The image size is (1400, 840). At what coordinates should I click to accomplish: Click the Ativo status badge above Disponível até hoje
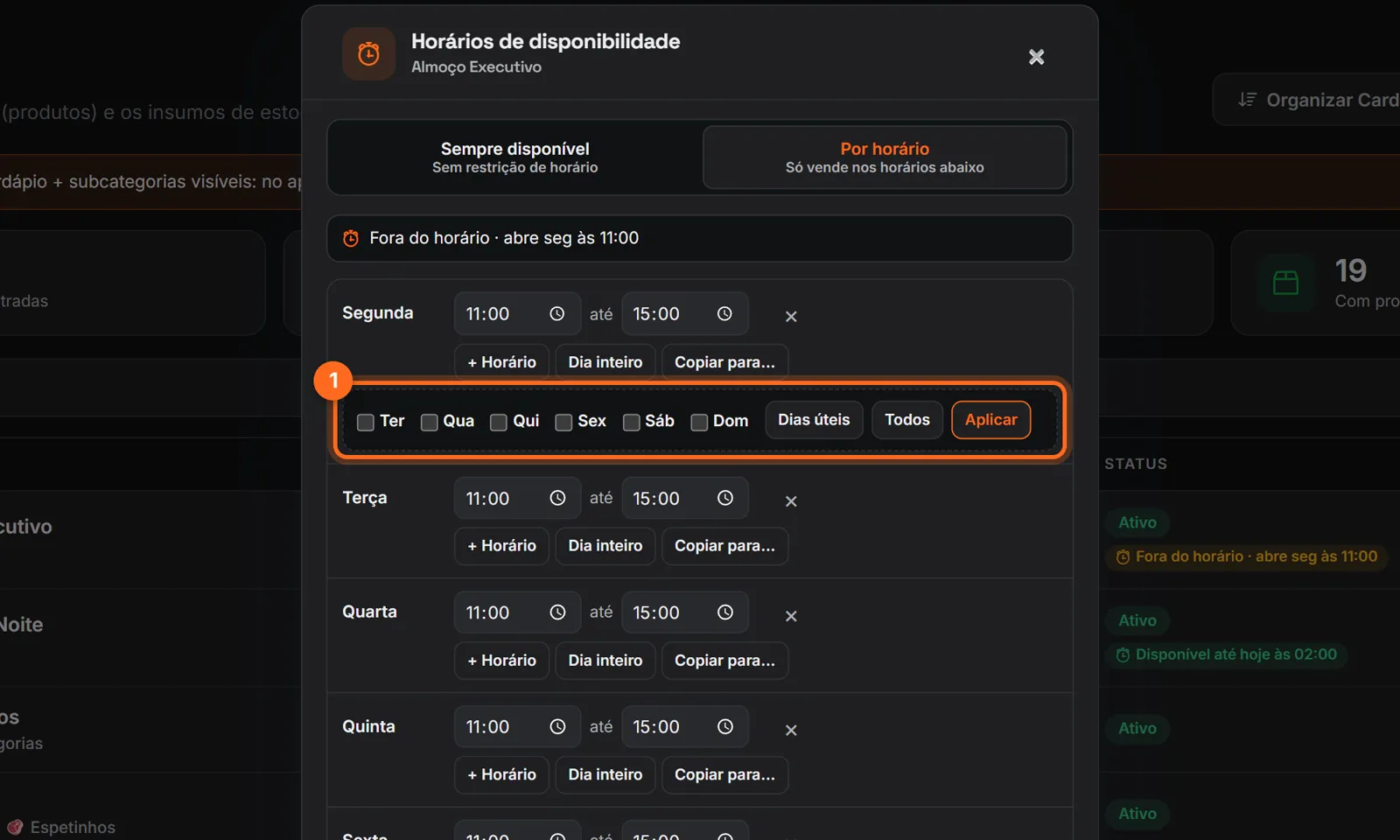(1137, 620)
